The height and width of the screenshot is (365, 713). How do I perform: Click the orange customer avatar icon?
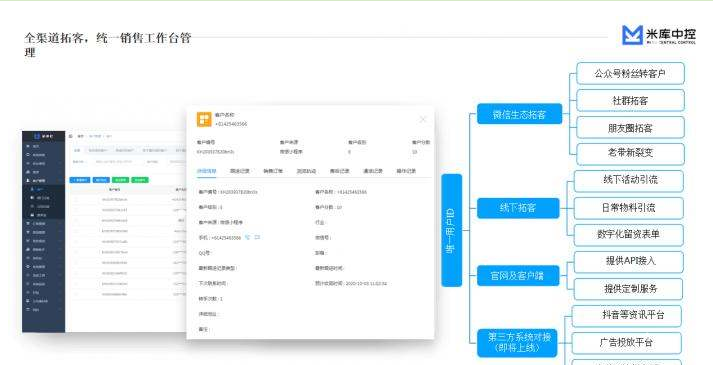pyautogui.click(x=204, y=119)
